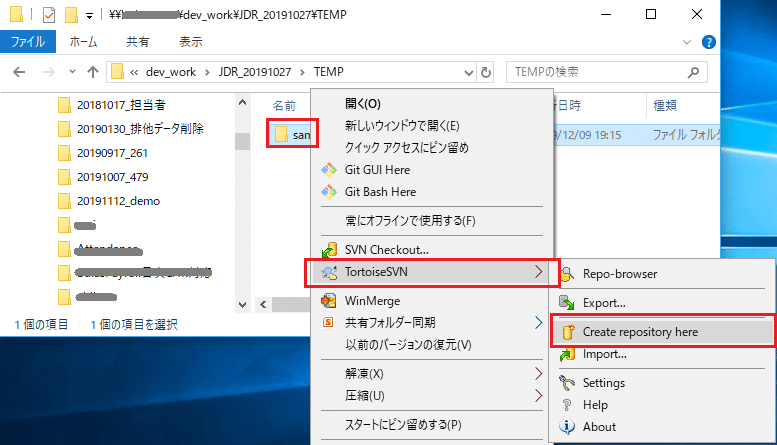Click the Import icon in submenu
The width and height of the screenshot is (777, 445).
point(567,354)
